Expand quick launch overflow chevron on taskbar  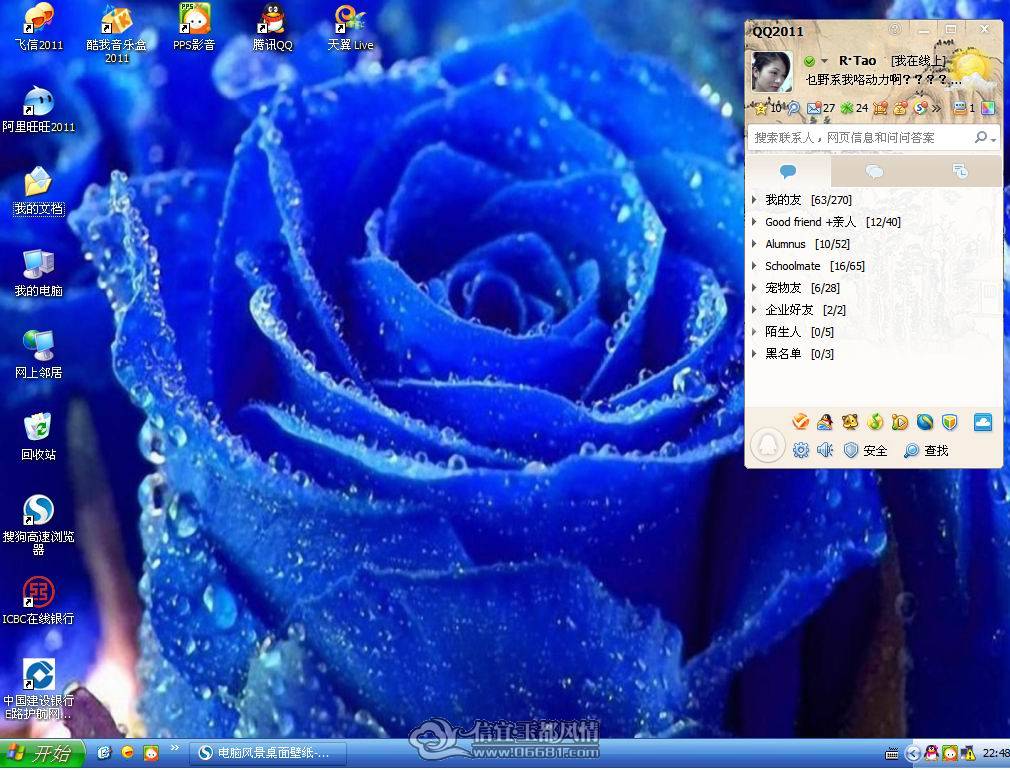[x=175, y=748]
